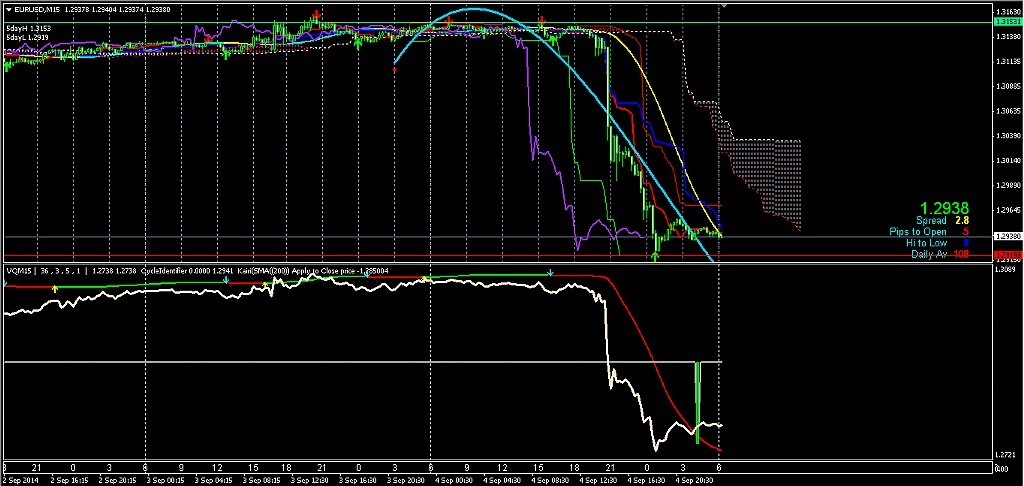Click the Pips to Open label
The image size is (1024, 486).
918,232
